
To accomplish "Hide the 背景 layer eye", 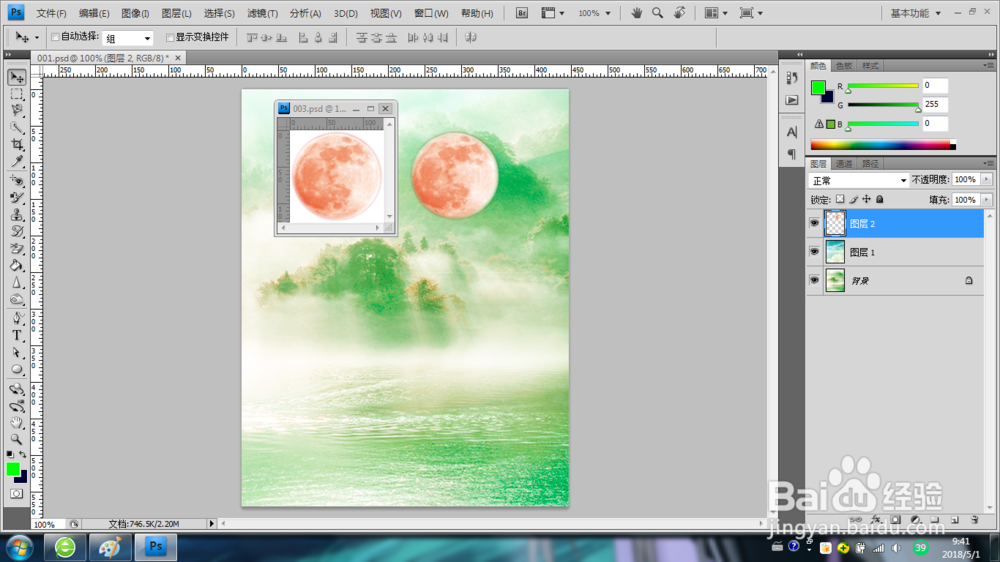I will tap(814, 280).
